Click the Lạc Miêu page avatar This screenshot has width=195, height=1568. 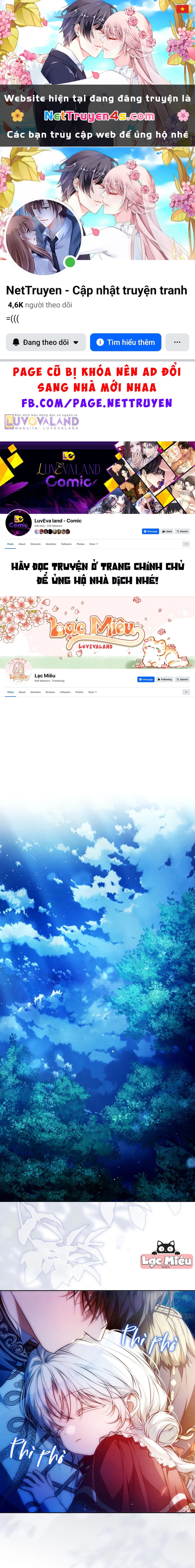(x=18, y=671)
